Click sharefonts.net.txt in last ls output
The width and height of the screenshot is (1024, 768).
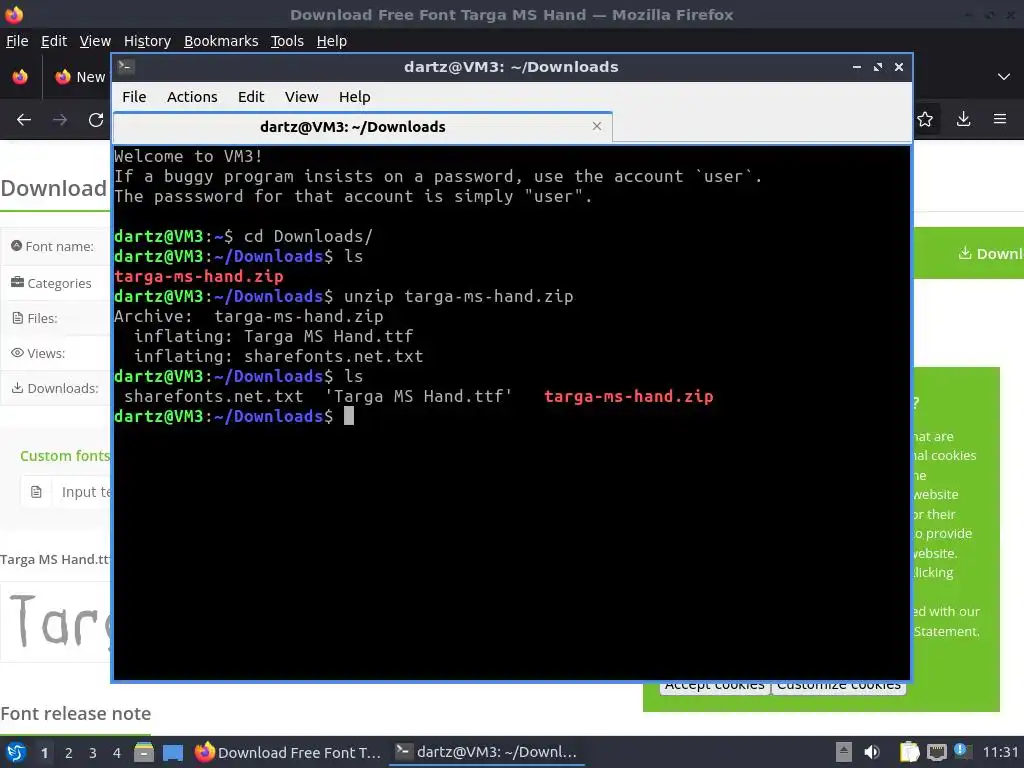pos(214,396)
